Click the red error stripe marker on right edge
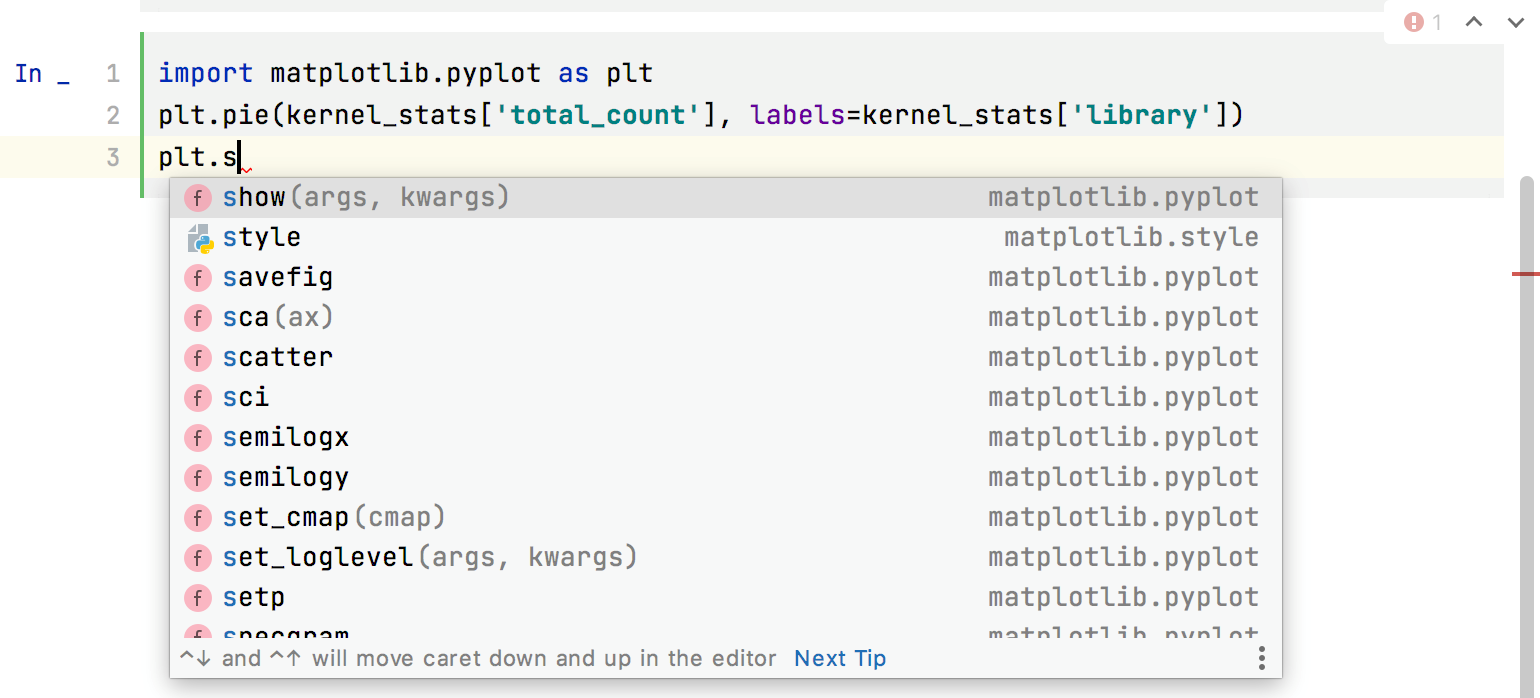1540x698 pixels. [1527, 274]
